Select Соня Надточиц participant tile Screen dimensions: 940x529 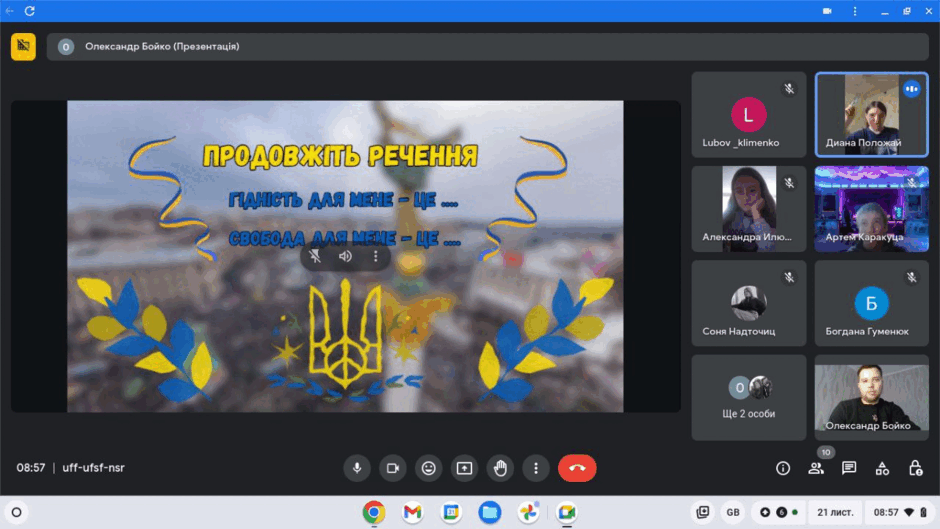(749, 303)
